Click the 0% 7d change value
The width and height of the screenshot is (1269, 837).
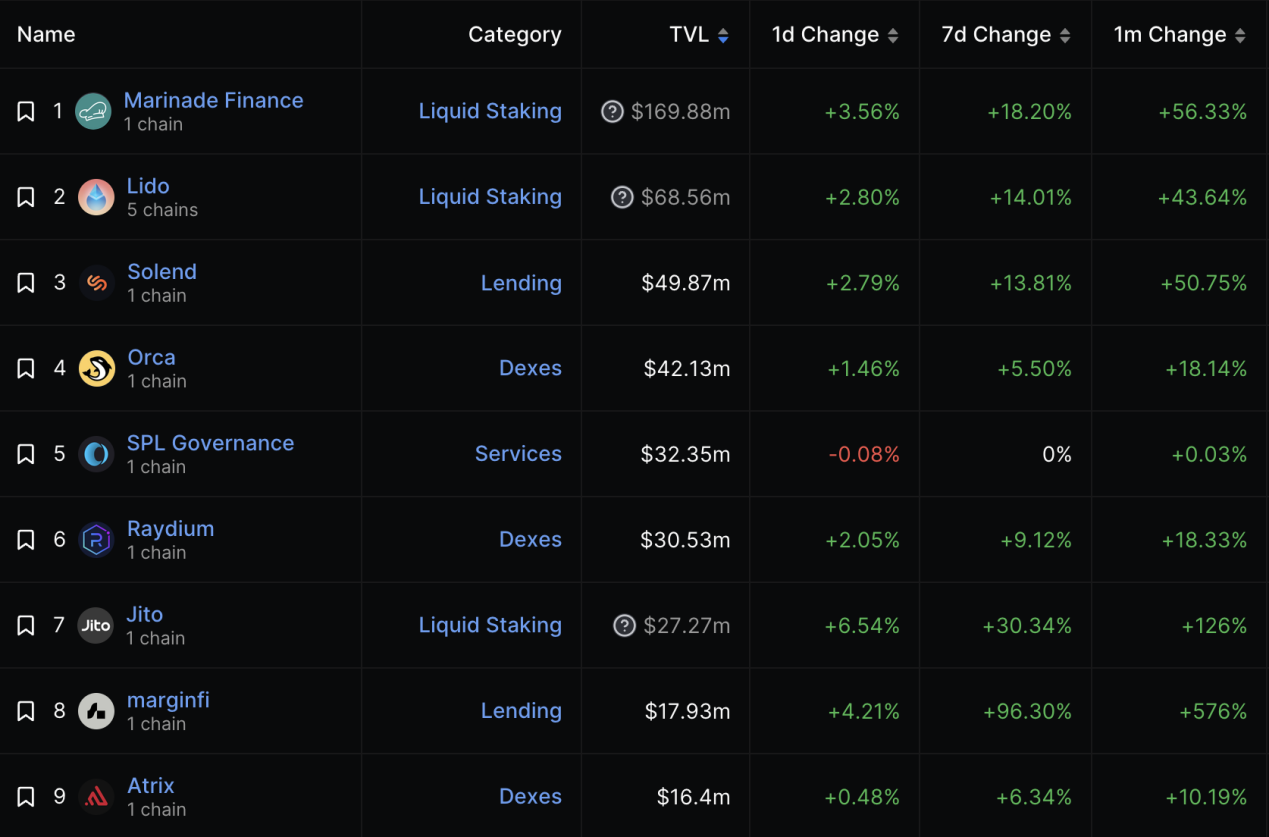pyautogui.click(x=1057, y=455)
